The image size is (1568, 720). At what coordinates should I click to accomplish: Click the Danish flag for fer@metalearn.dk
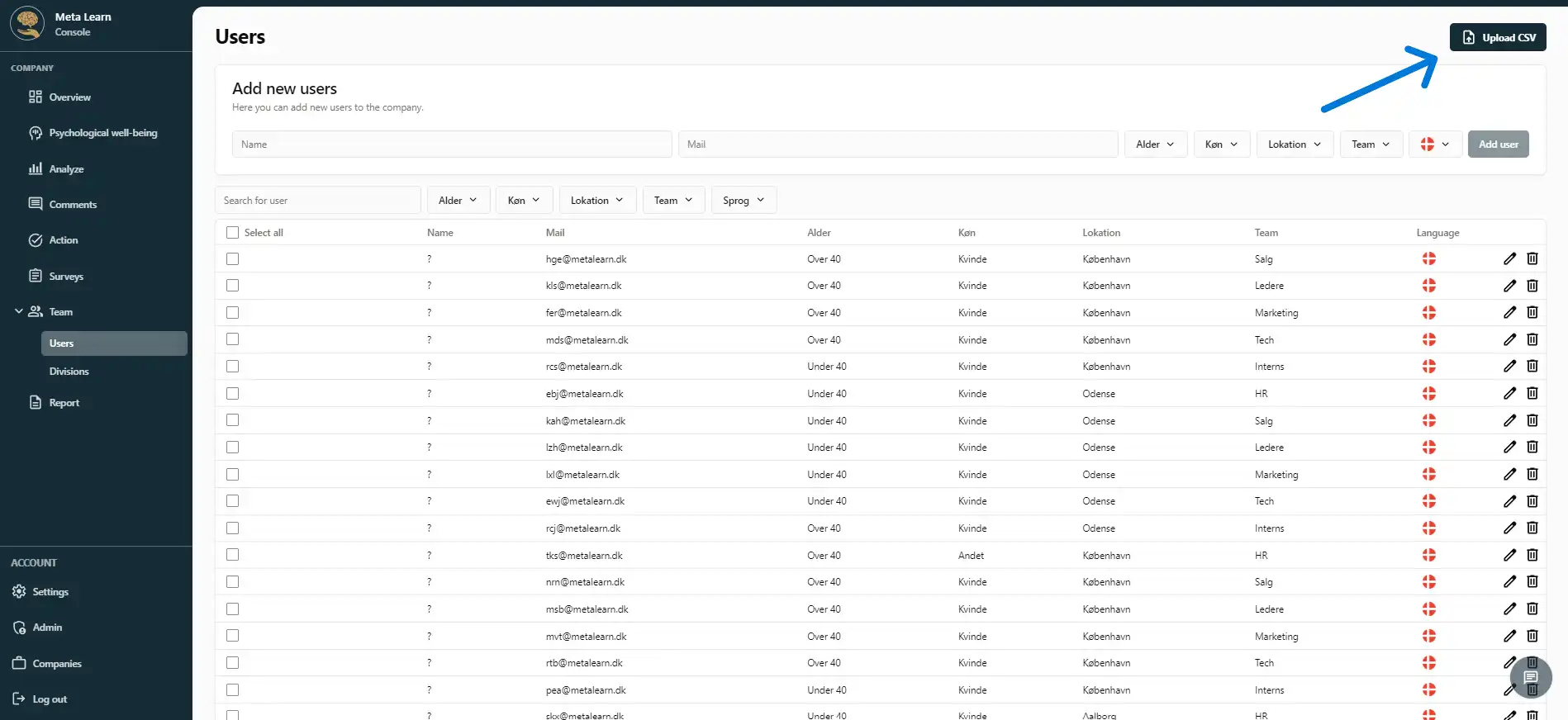[1428, 313]
